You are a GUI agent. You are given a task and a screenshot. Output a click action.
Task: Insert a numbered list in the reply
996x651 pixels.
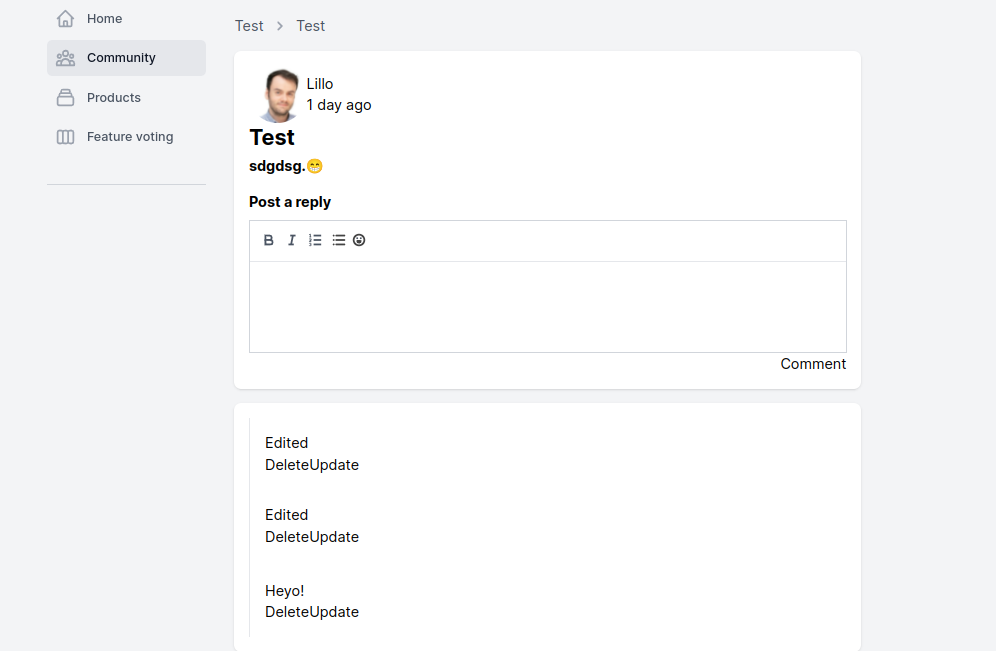[315, 240]
